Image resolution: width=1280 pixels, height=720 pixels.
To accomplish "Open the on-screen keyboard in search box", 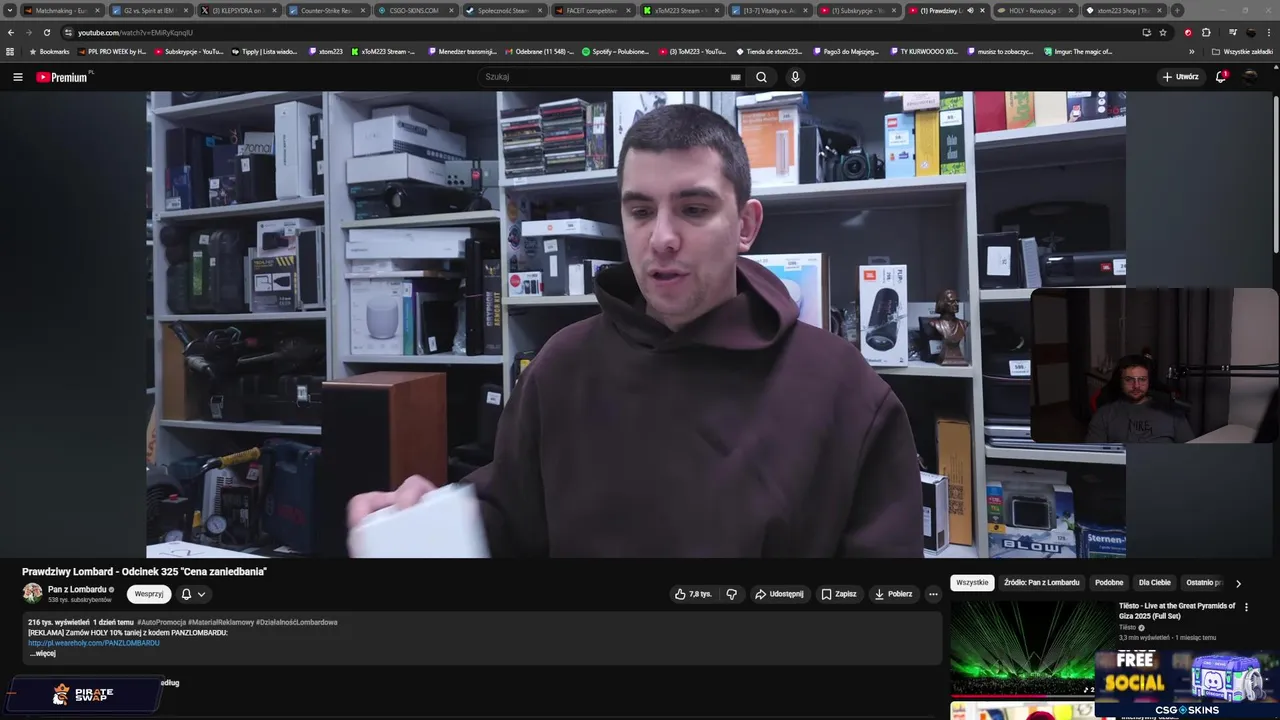I will point(736,77).
